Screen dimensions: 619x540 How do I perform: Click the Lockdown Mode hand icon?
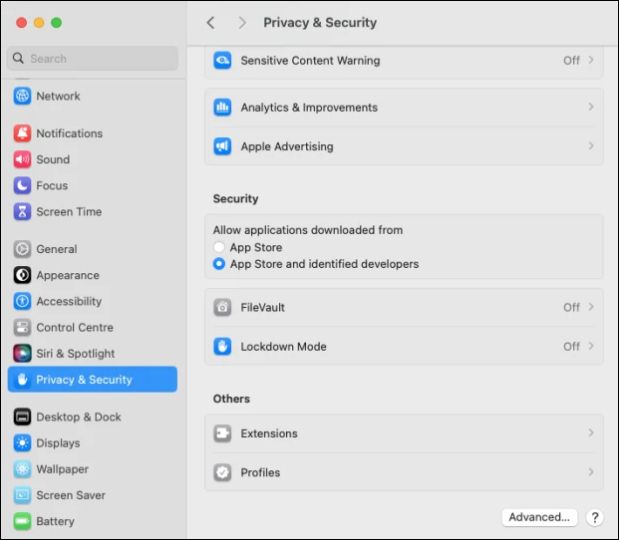pyautogui.click(x=222, y=347)
